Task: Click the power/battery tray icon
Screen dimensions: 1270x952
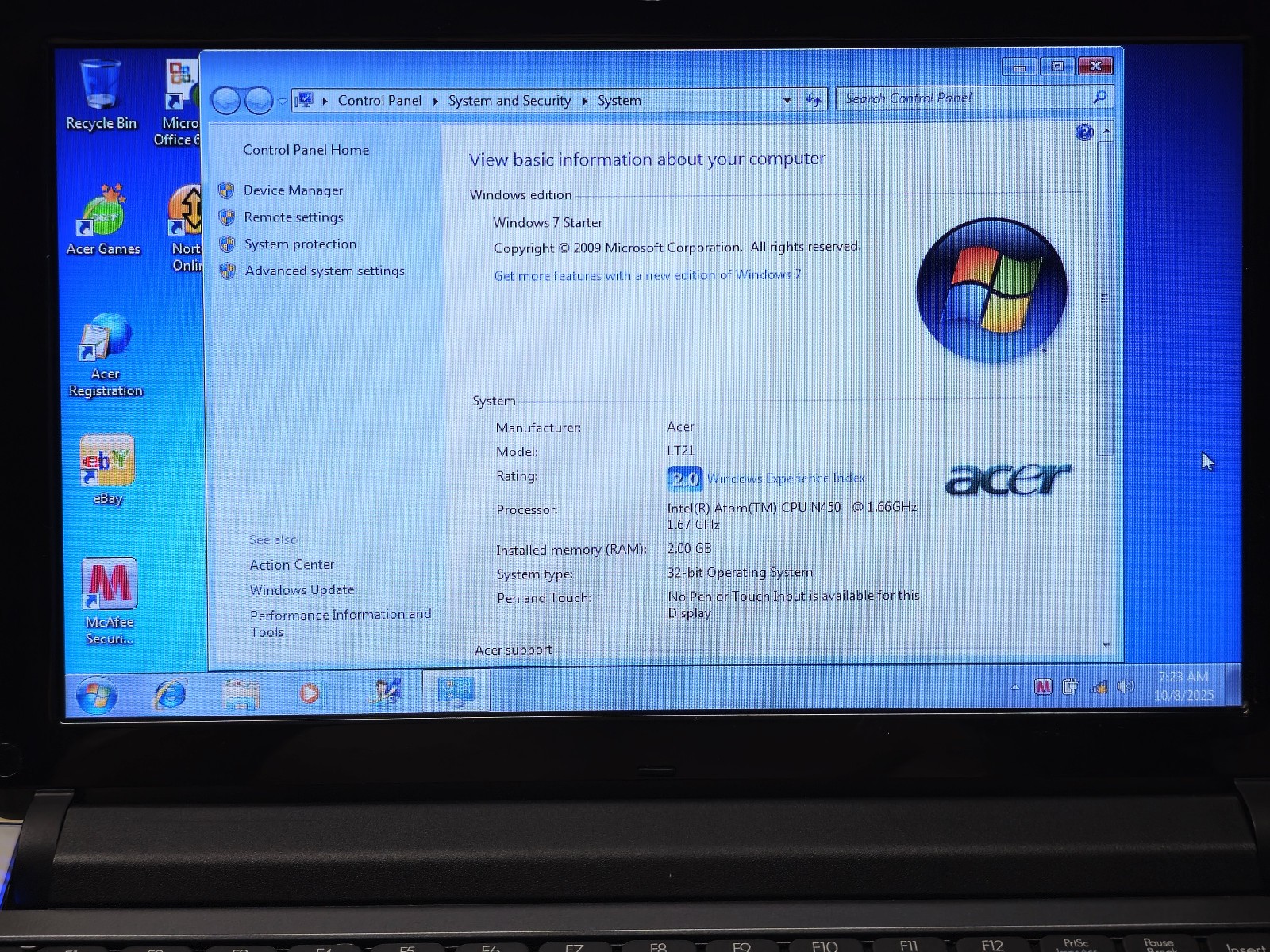Action: 1070,687
